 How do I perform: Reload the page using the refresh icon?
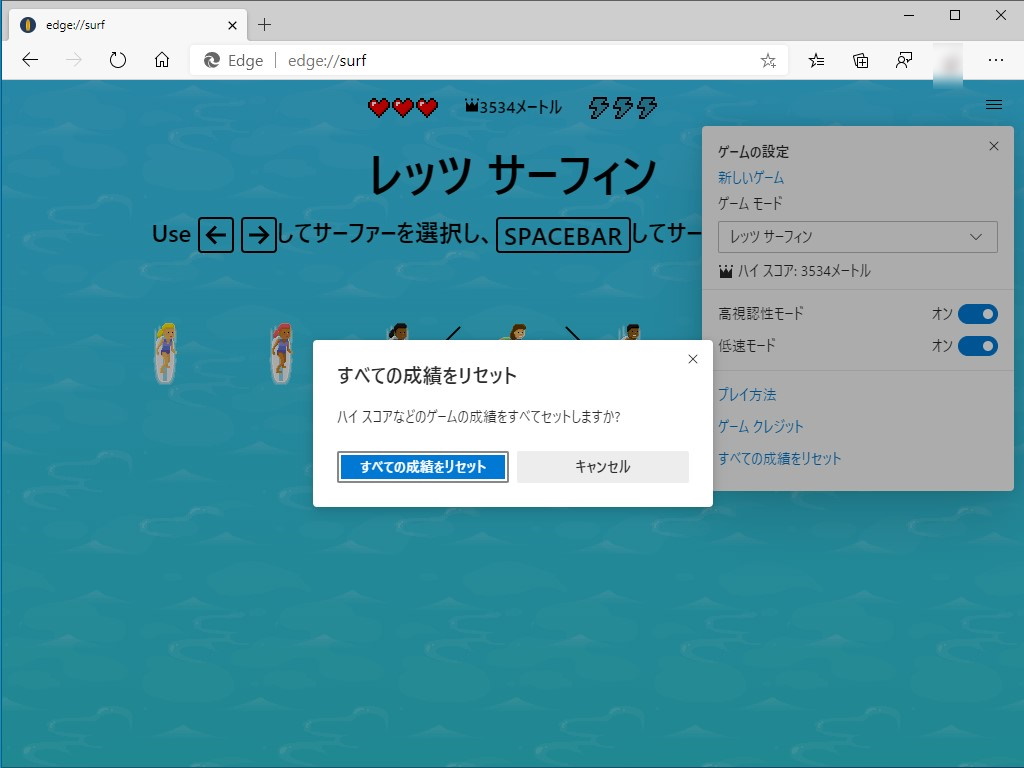tap(118, 60)
